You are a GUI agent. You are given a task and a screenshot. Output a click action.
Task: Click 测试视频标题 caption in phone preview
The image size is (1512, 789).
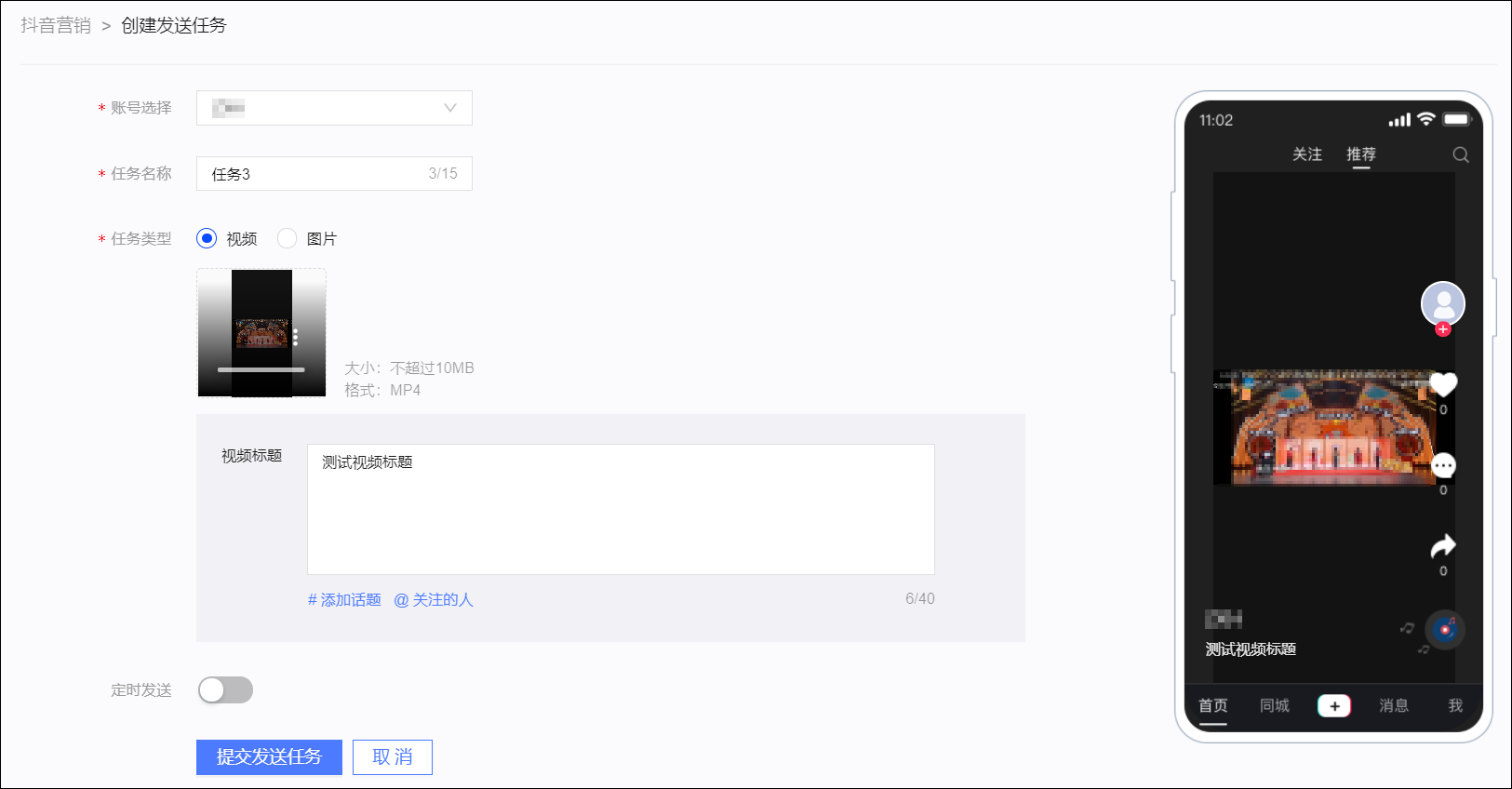(x=1251, y=649)
